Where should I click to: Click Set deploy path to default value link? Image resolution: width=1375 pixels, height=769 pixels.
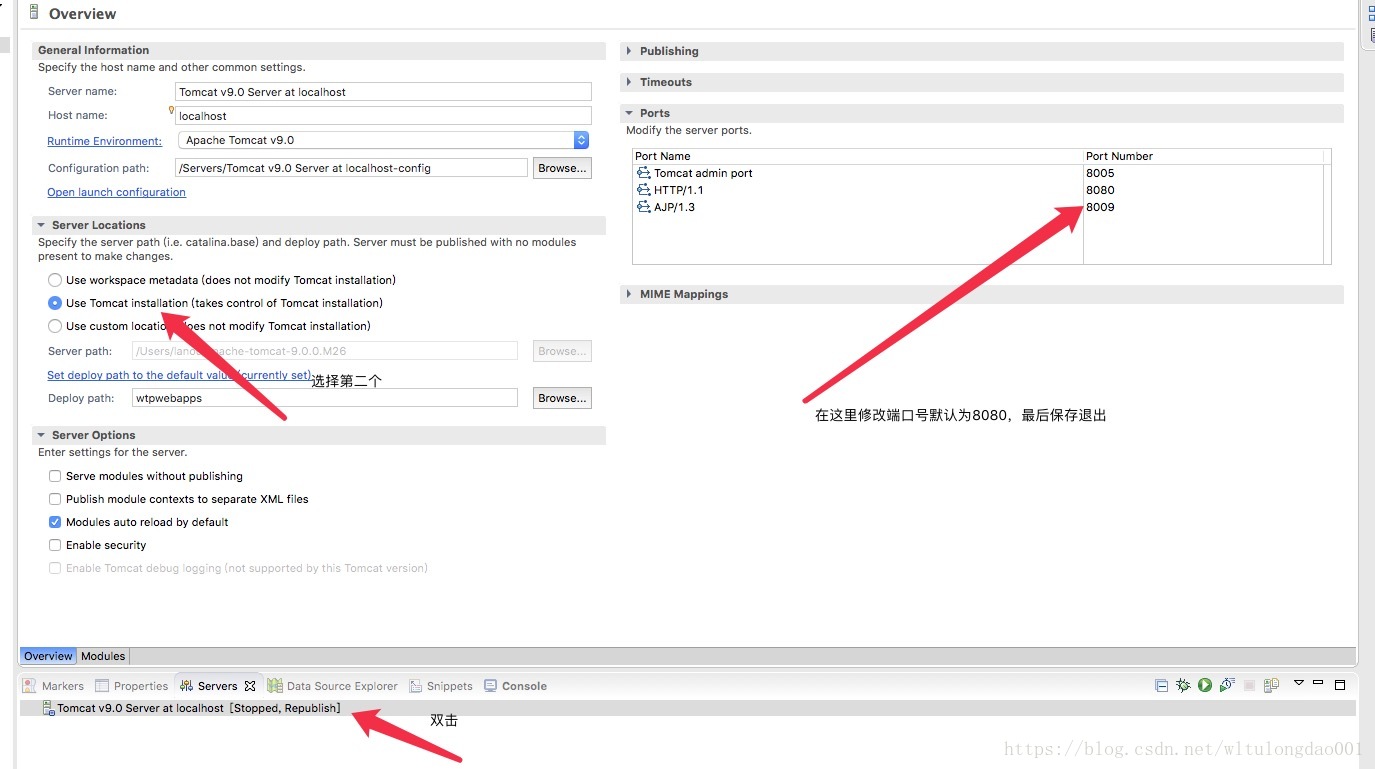(x=179, y=375)
